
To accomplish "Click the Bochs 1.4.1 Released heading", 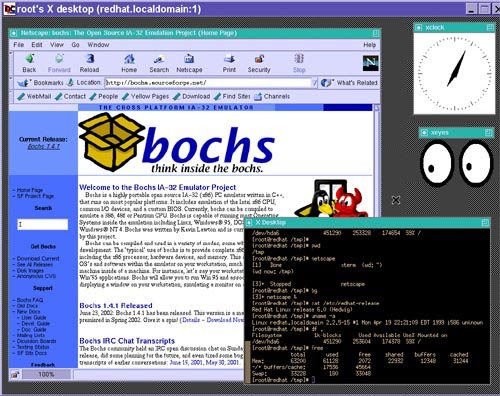I will point(116,305).
